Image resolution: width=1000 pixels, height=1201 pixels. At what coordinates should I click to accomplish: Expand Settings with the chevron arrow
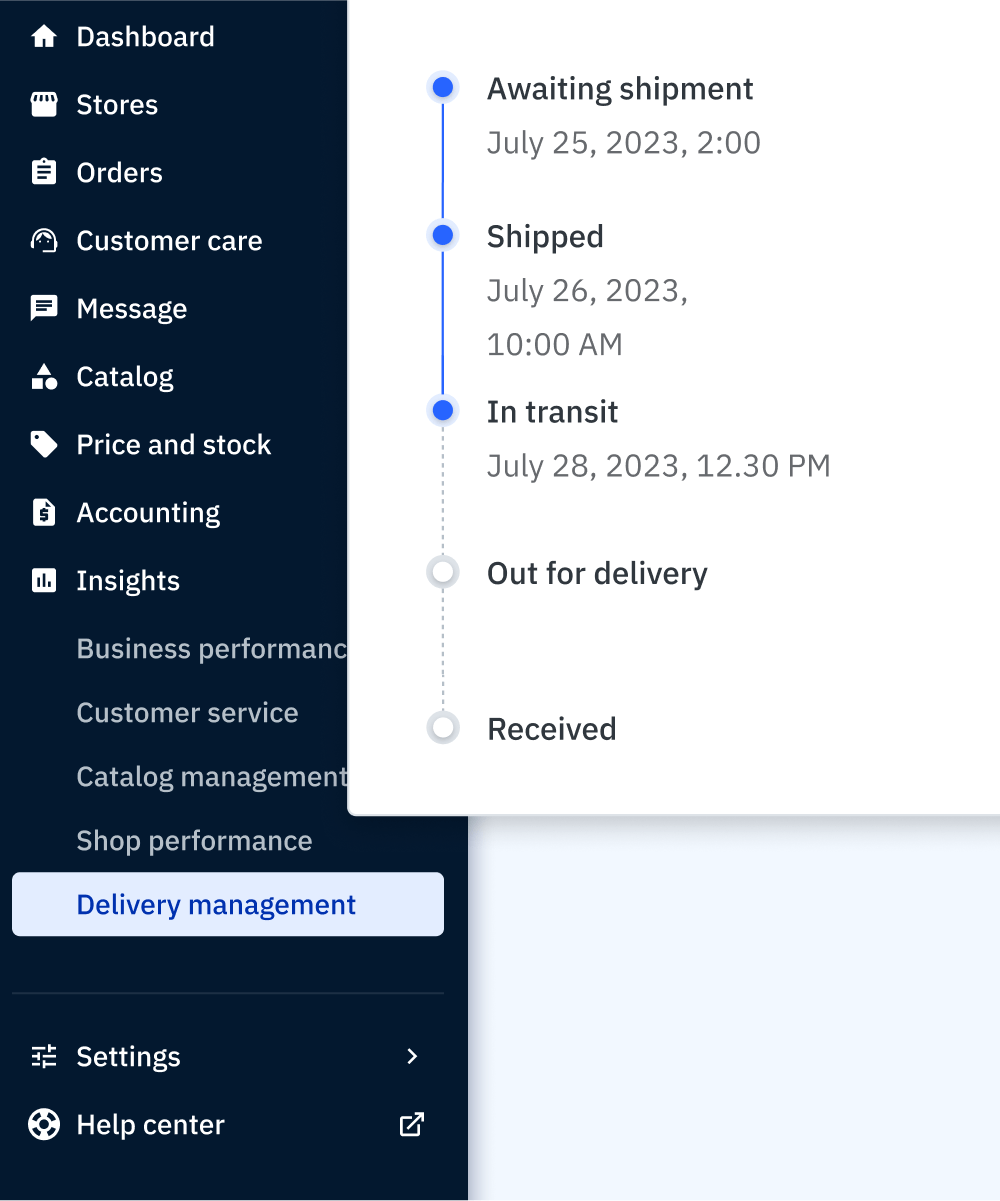[x=412, y=1057]
